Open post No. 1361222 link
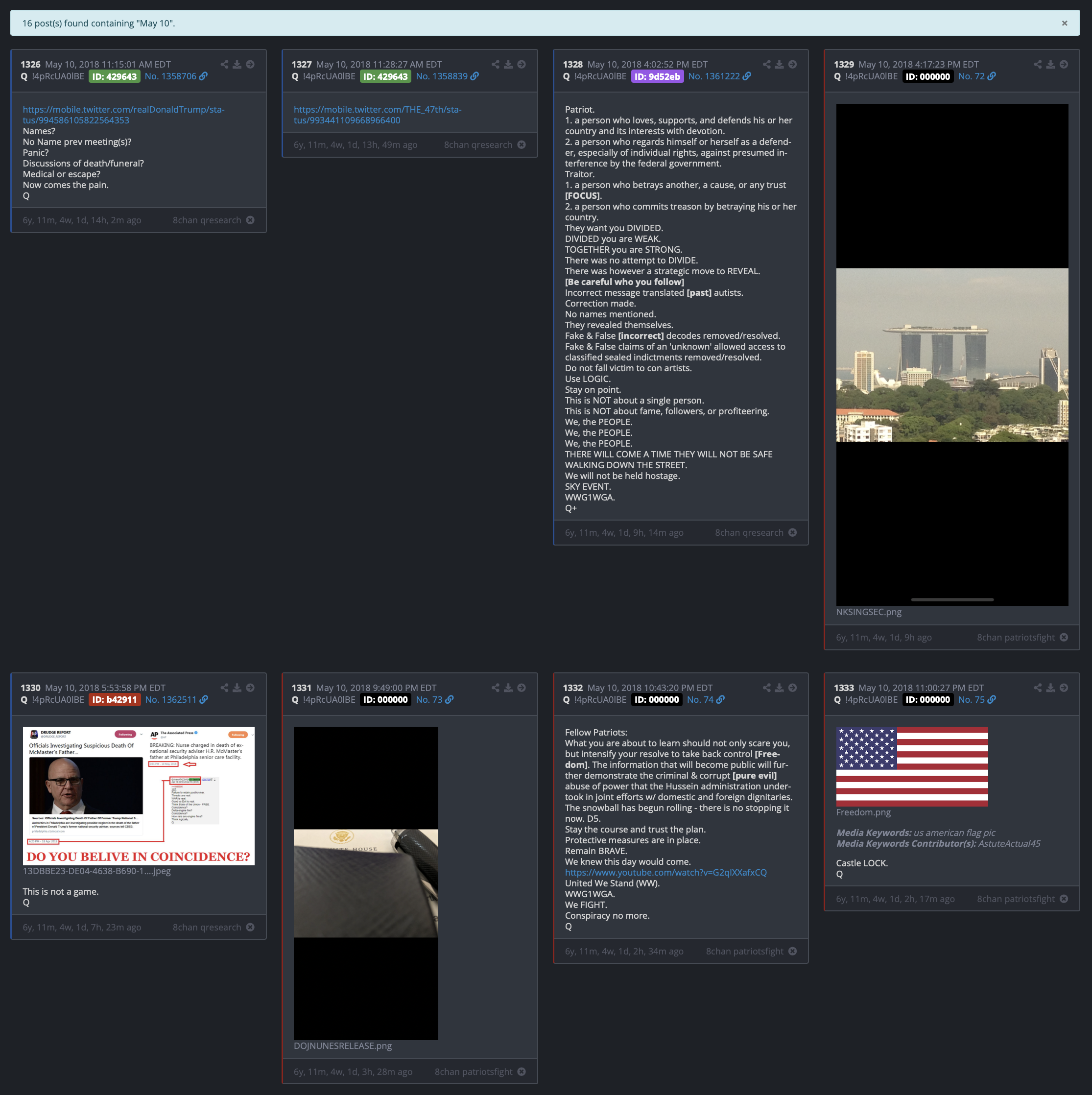Image resolution: width=1092 pixels, height=1095 pixels. [x=719, y=76]
